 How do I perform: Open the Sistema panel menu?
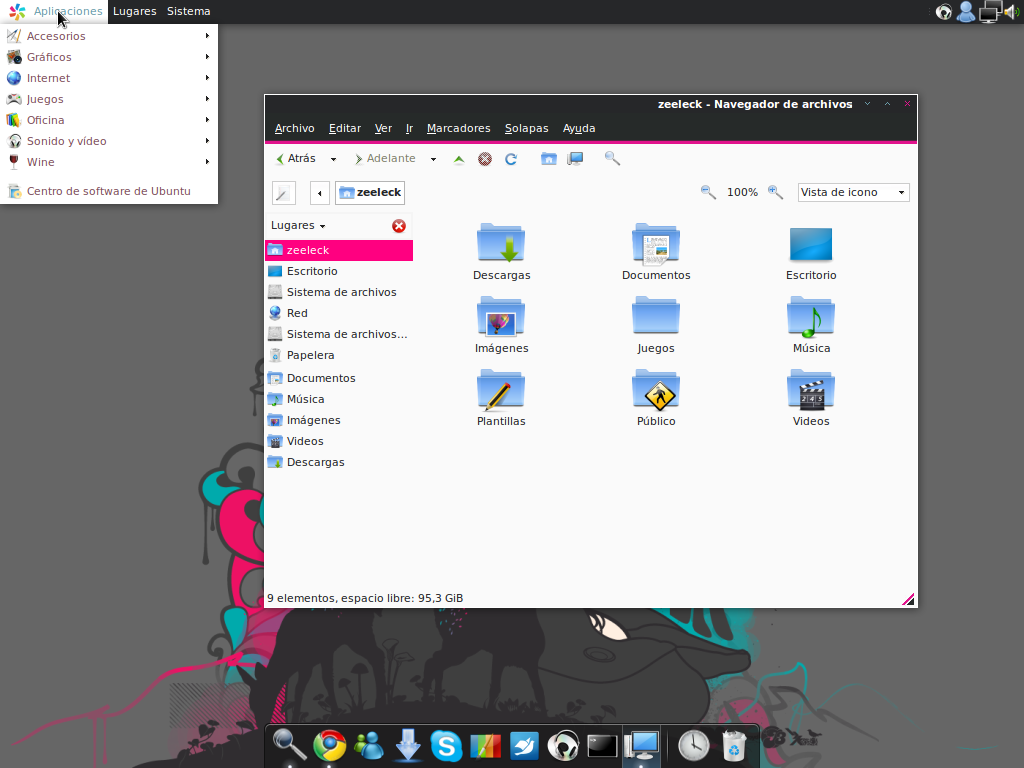click(x=189, y=11)
